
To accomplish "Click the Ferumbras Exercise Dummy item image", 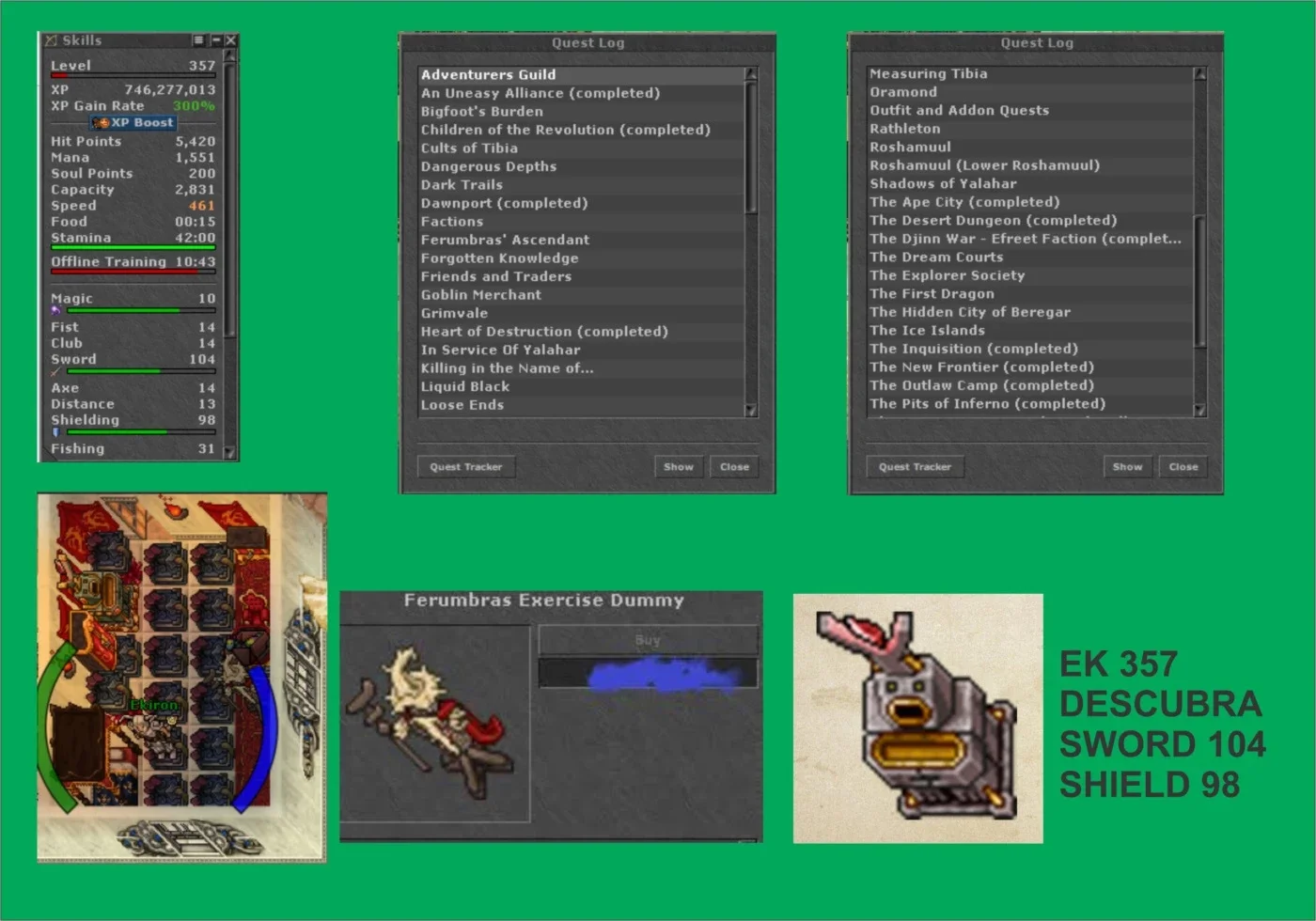I will [431, 724].
